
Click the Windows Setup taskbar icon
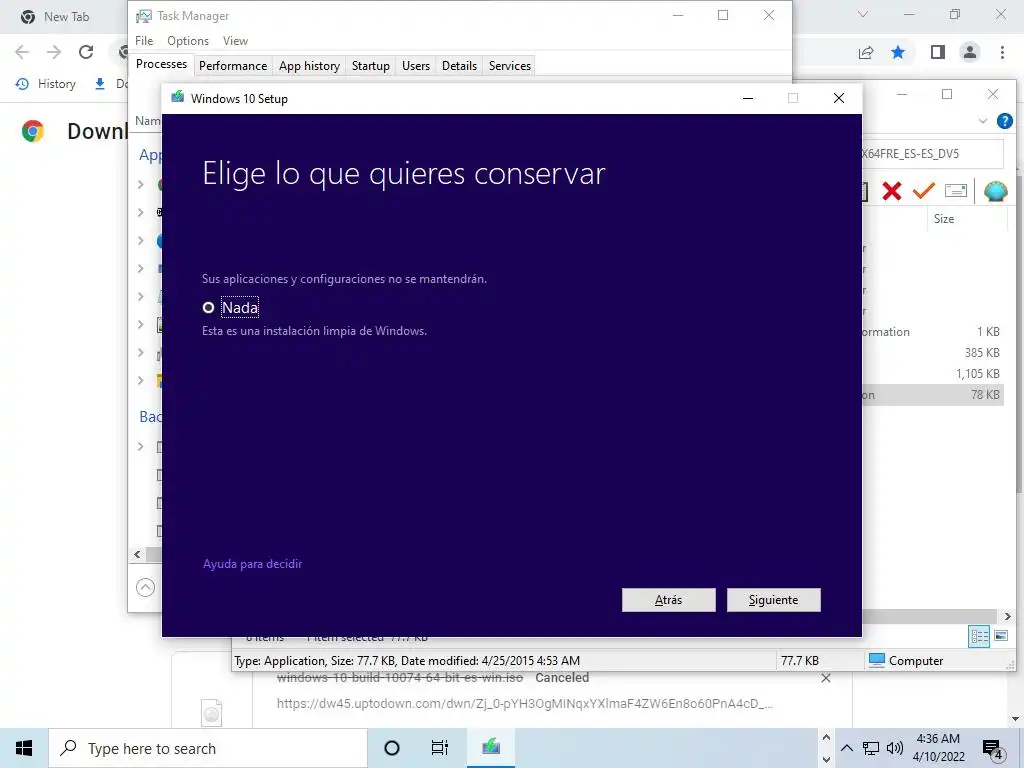point(491,748)
